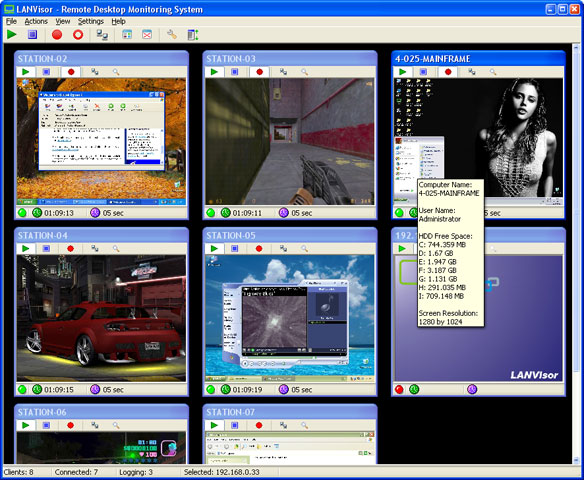Start STATION-02 monitoring play button
584x480 pixels.
pos(26,72)
